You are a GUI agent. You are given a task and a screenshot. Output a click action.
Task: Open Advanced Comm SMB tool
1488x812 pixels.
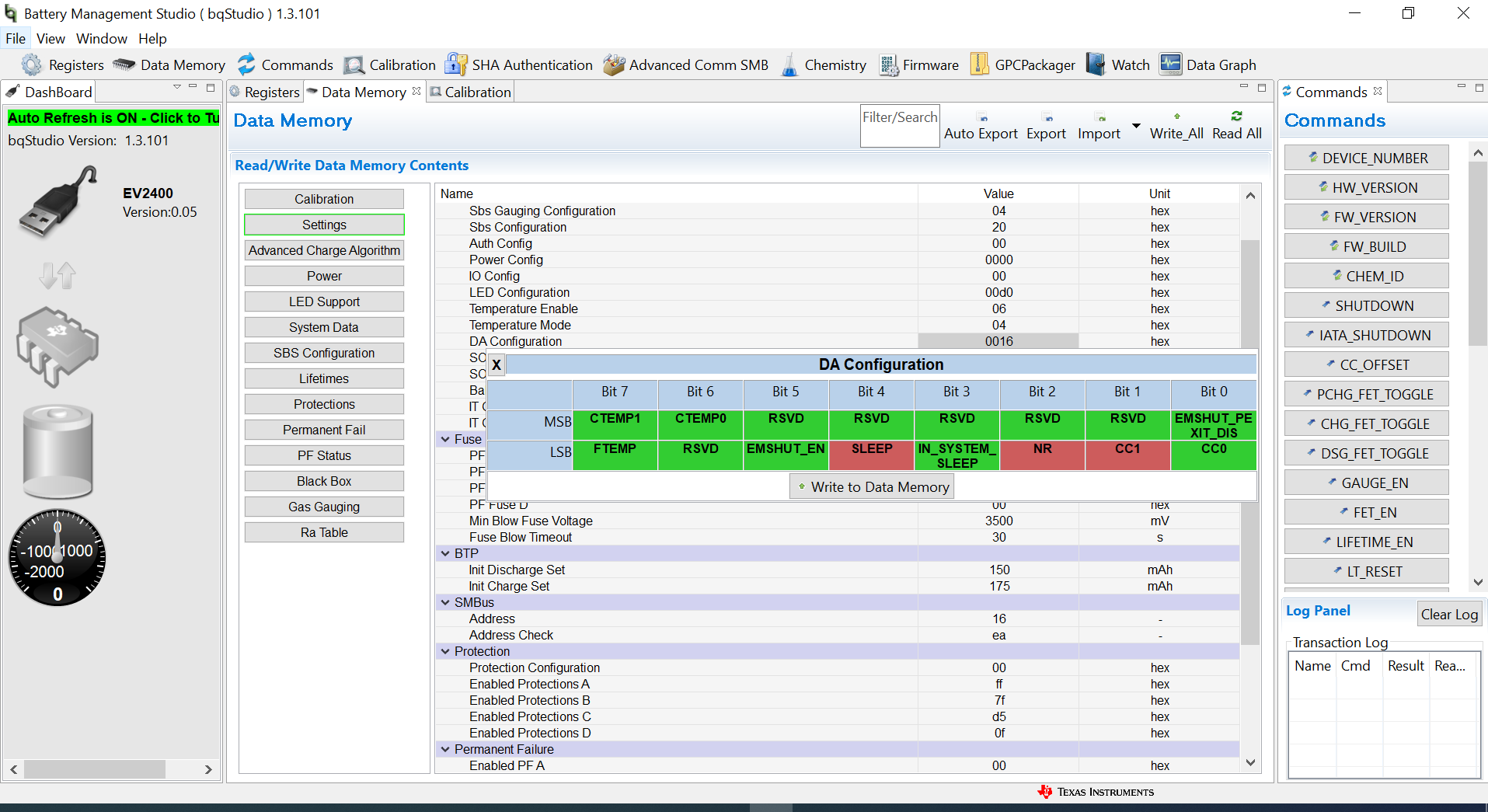point(686,65)
